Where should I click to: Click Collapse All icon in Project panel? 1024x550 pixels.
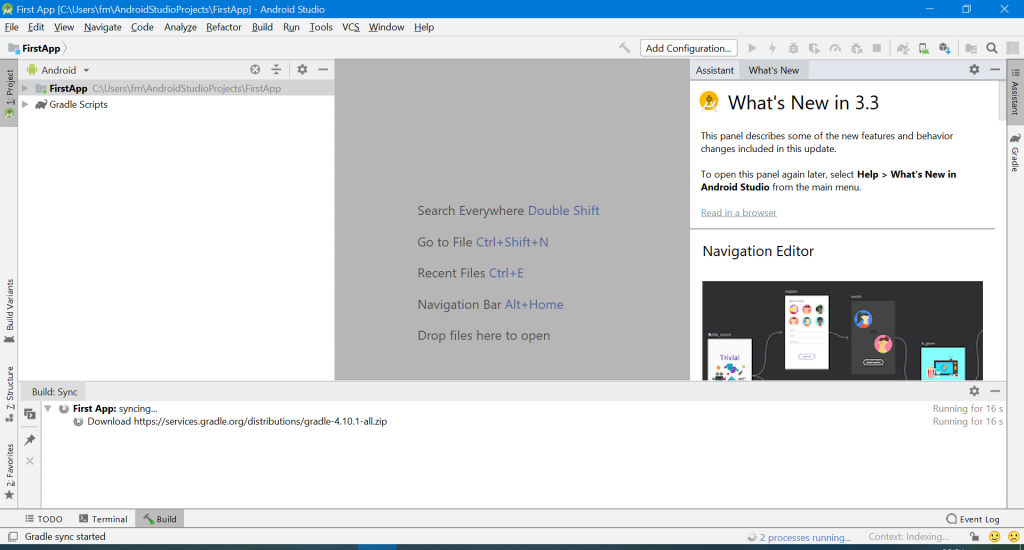[x=276, y=69]
